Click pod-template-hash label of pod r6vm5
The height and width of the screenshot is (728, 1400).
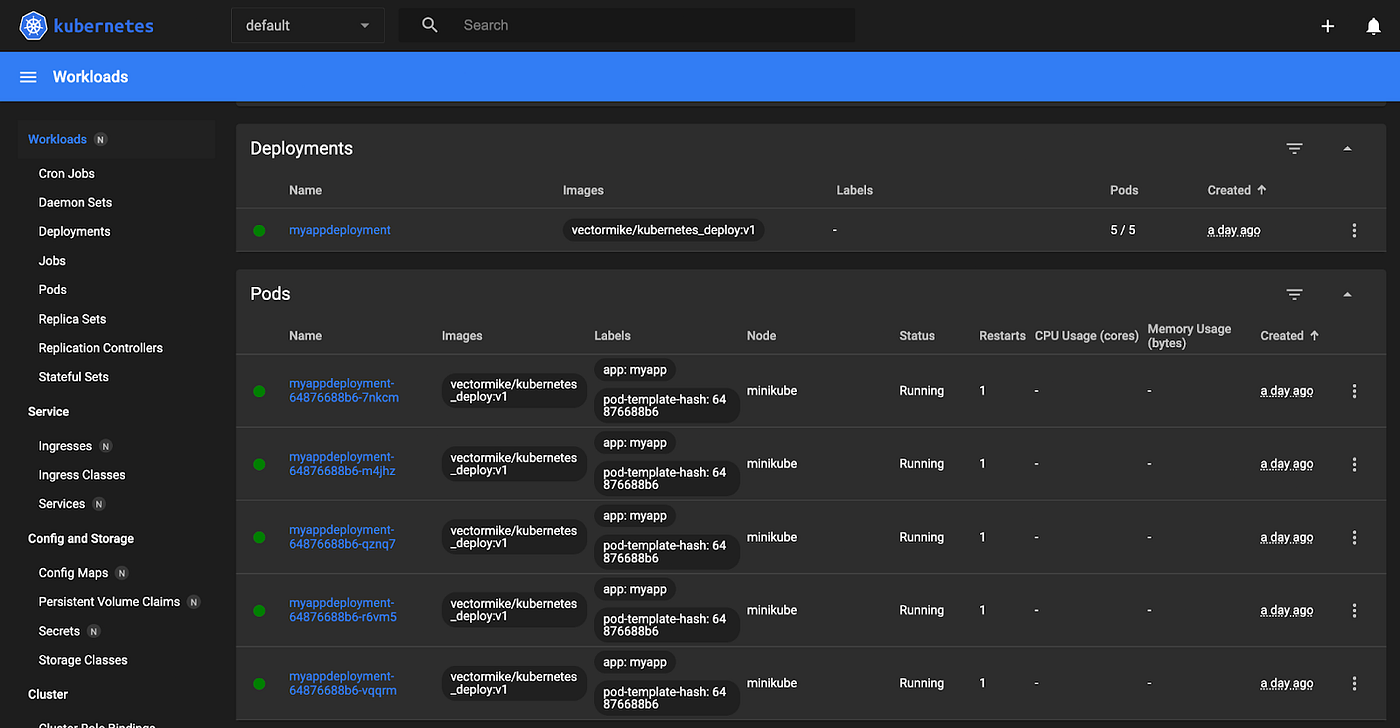click(666, 625)
